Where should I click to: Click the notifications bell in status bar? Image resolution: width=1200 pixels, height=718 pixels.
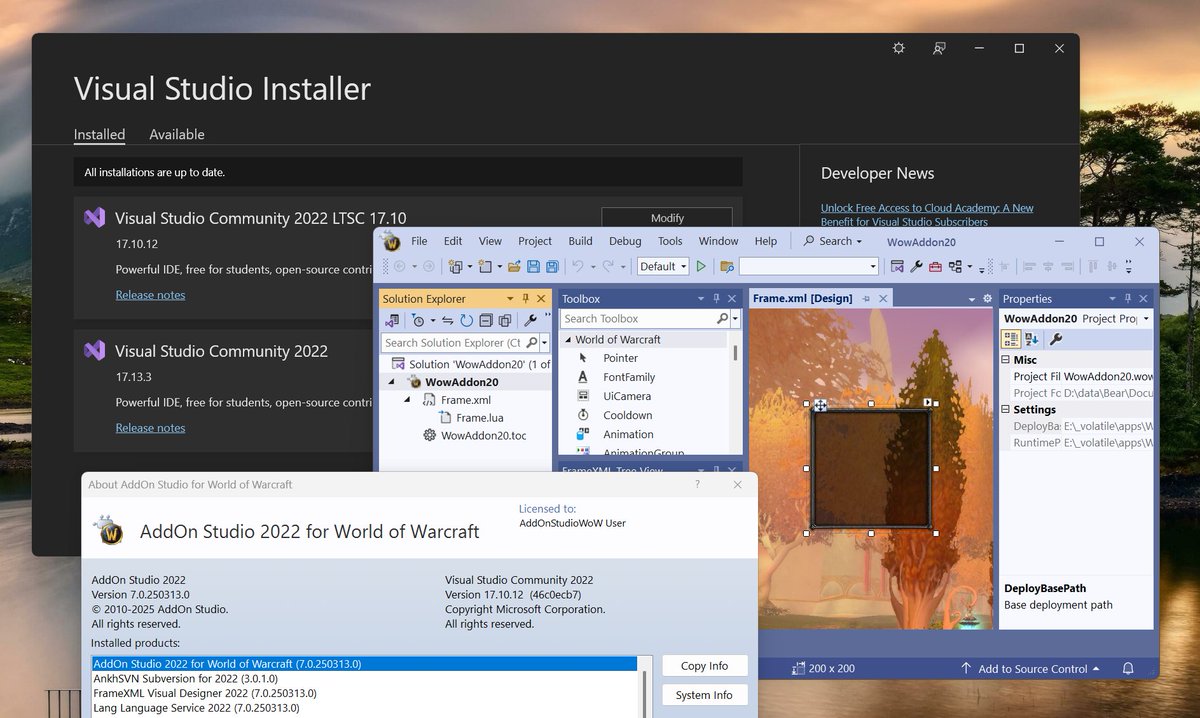[1128, 668]
